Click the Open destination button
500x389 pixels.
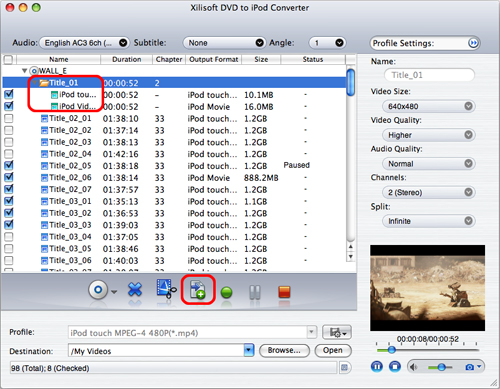coord(333,350)
